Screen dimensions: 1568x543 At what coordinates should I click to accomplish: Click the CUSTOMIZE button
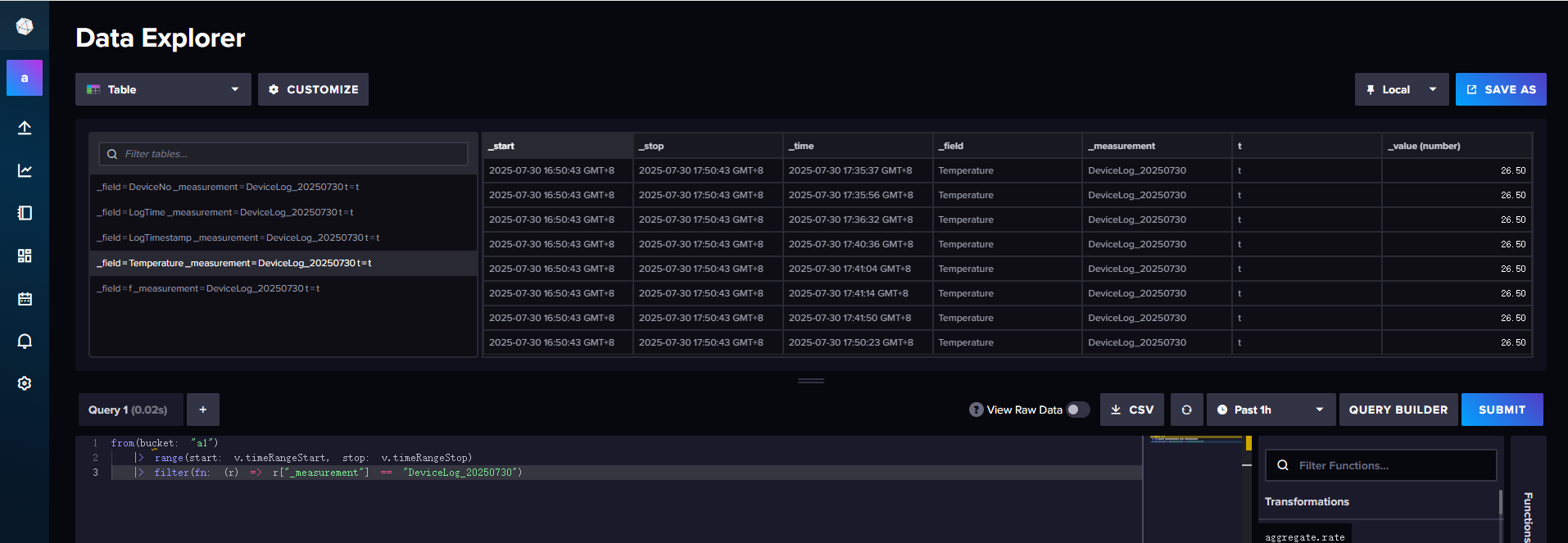click(313, 89)
